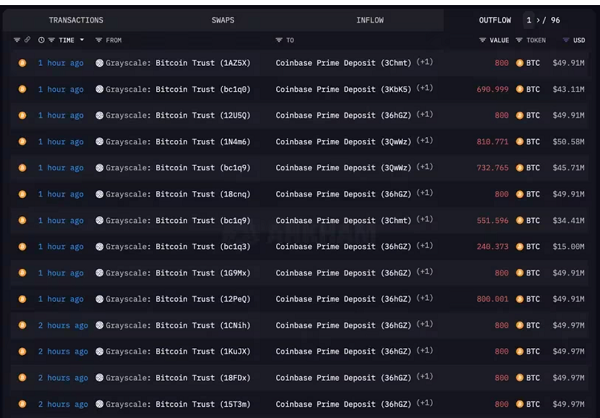600x418 pixels.
Task: Toggle TIME column sort order arrow
Action: pos(82,40)
